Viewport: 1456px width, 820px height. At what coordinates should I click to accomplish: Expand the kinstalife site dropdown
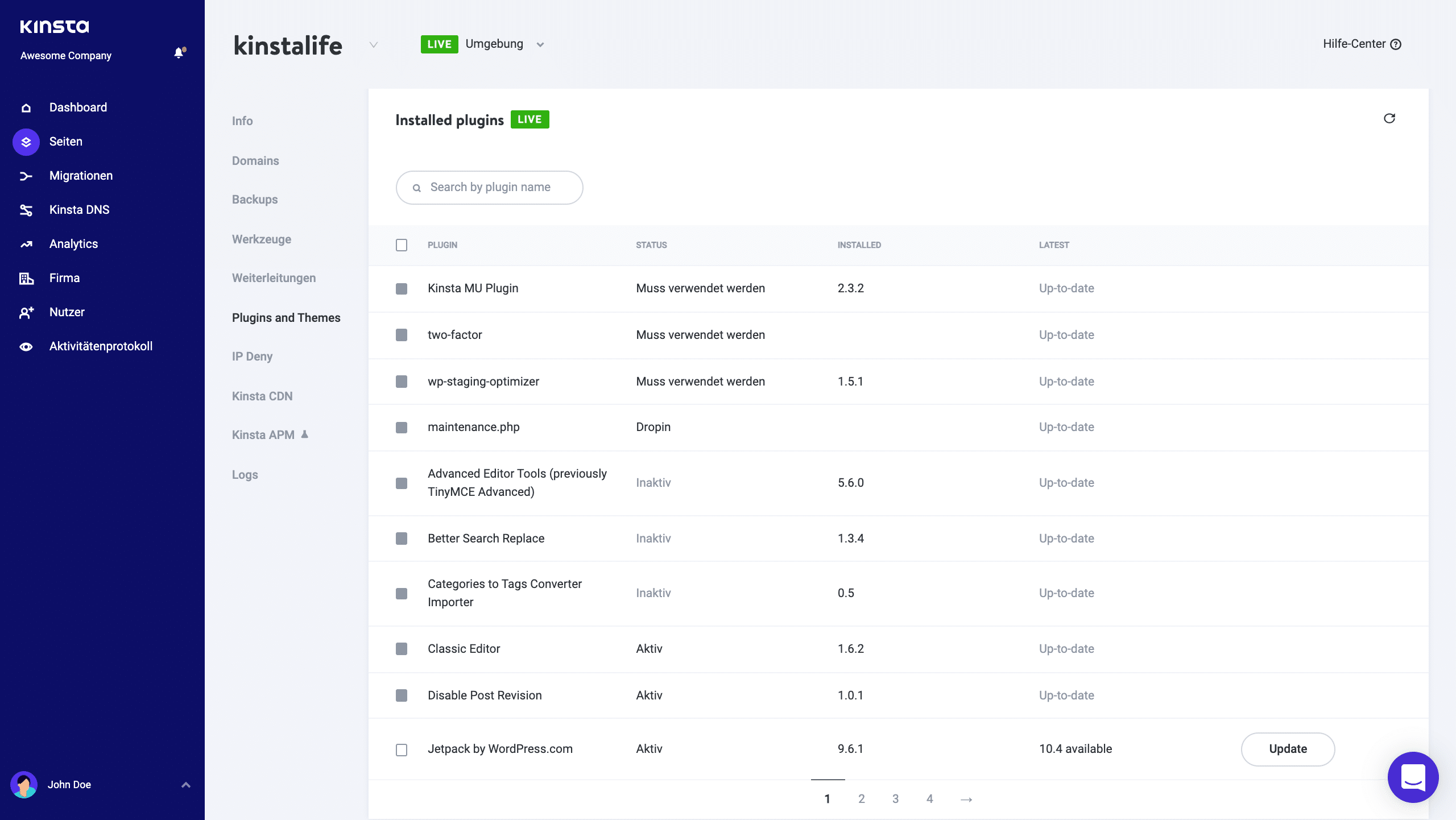click(x=374, y=45)
